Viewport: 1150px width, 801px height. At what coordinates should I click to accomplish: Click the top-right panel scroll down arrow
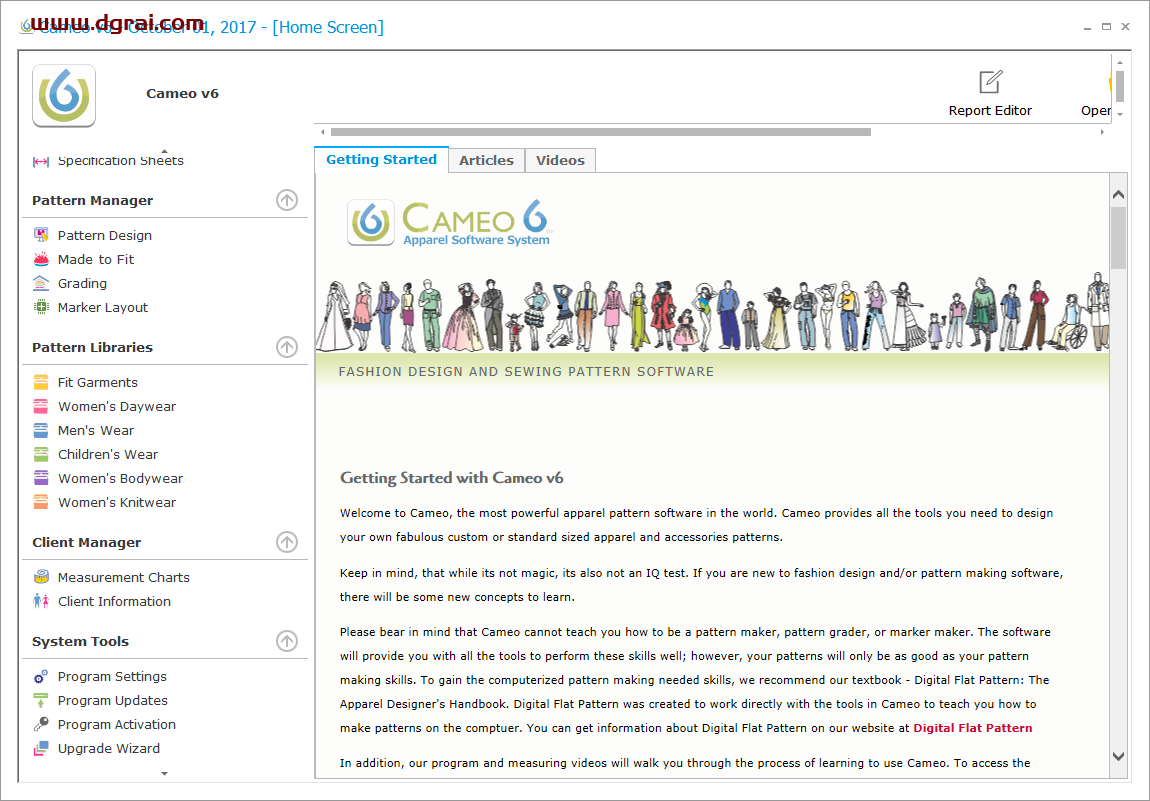(1120, 114)
